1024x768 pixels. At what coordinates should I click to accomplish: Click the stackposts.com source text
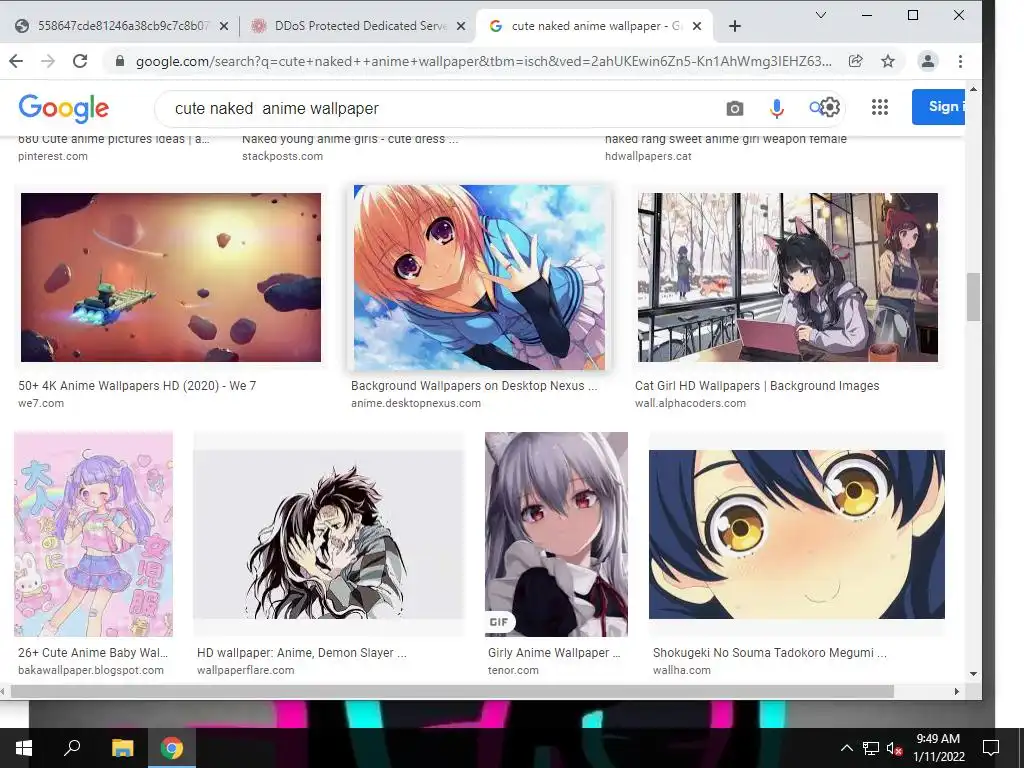282,157
